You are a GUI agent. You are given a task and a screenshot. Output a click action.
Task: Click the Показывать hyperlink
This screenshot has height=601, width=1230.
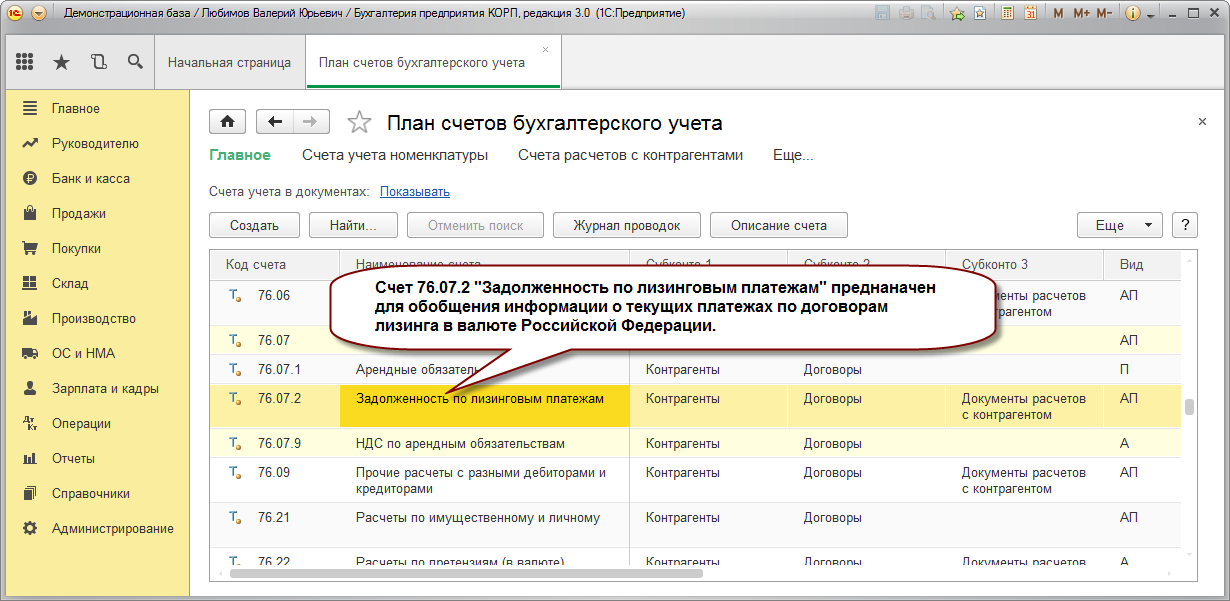[415, 191]
